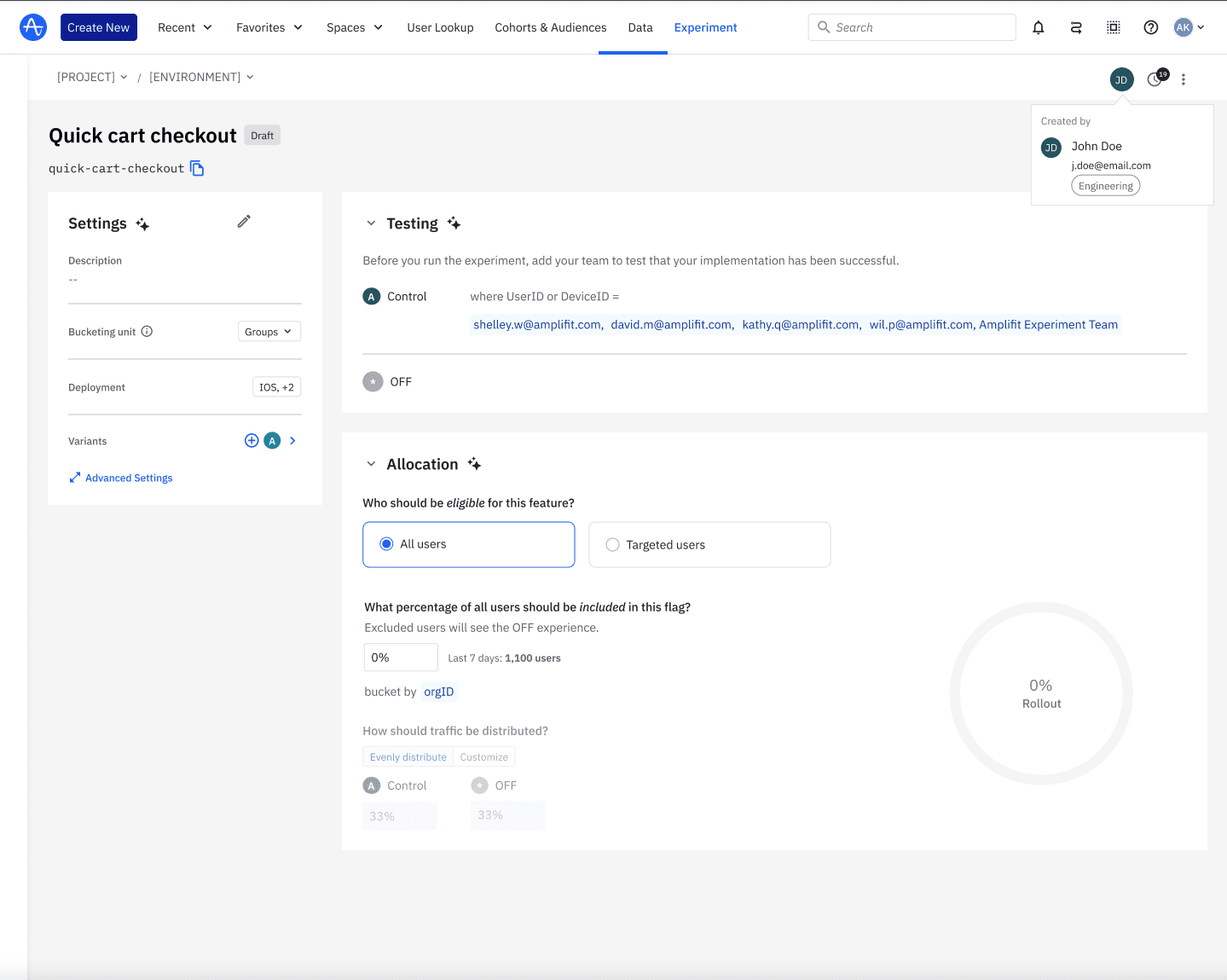Open the journeys/pathways icon in the top bar
This screenshot has width=1227, height=980.
coord(1075,26)
